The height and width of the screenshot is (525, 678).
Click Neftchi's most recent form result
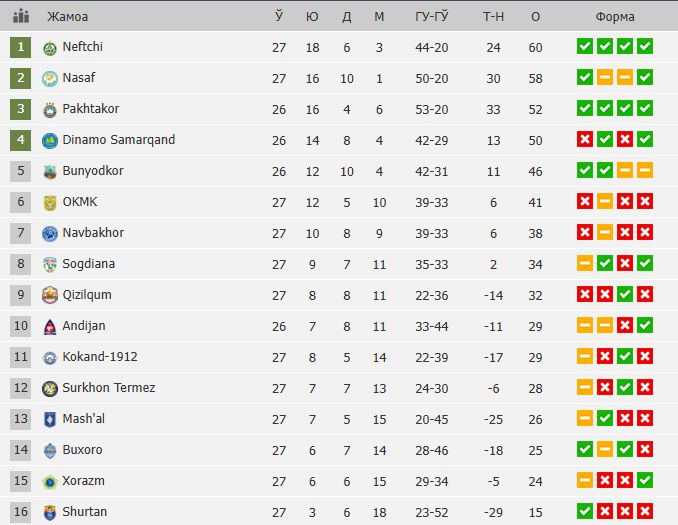(x=645, y=47)
